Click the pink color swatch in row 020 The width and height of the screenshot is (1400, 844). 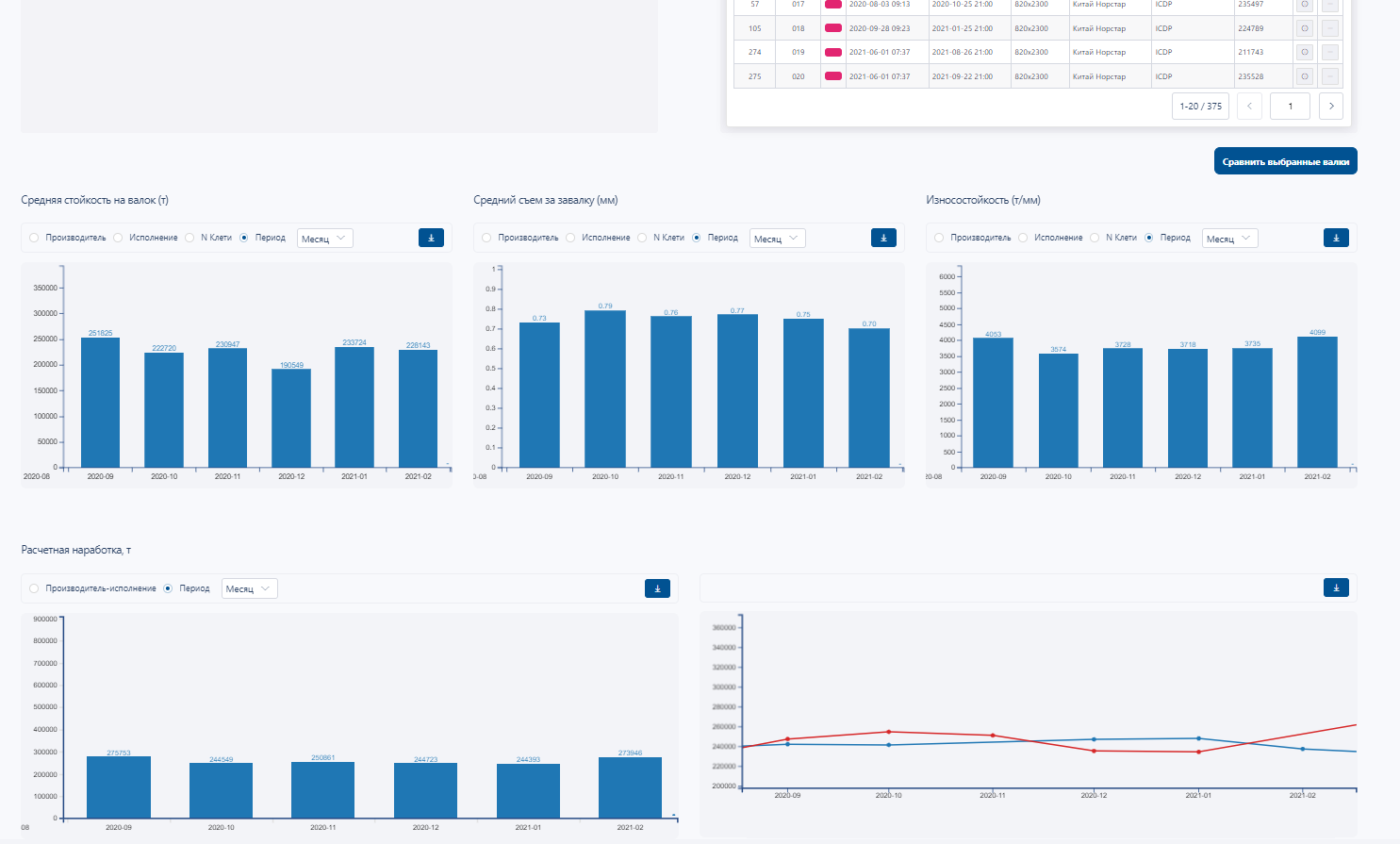833,76
